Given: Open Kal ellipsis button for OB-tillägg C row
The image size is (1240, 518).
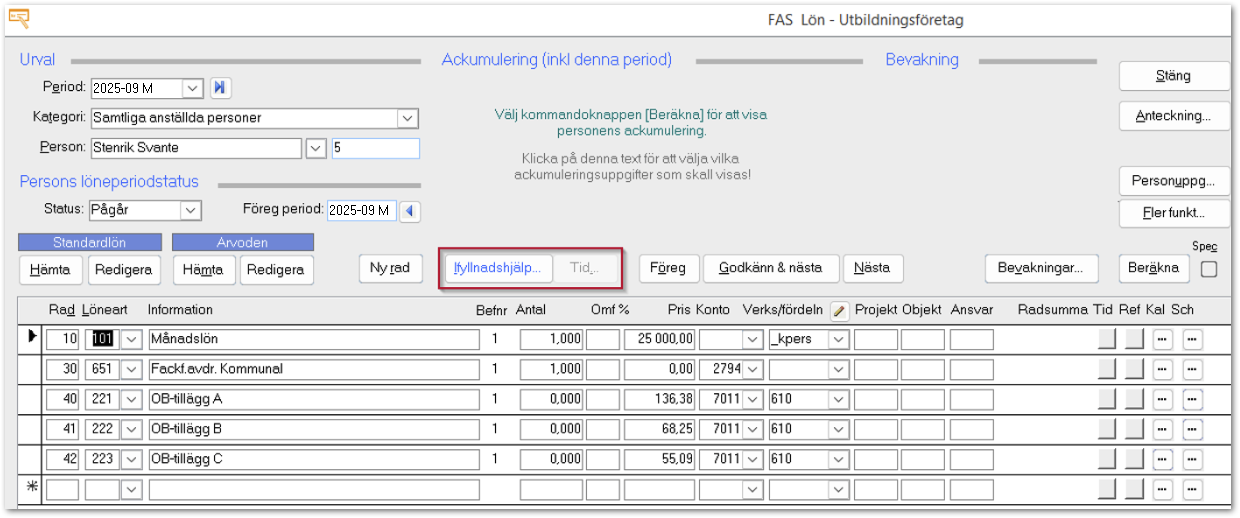Looking at the screenshot, I should pyautogui.click(x=1162, y=460).
